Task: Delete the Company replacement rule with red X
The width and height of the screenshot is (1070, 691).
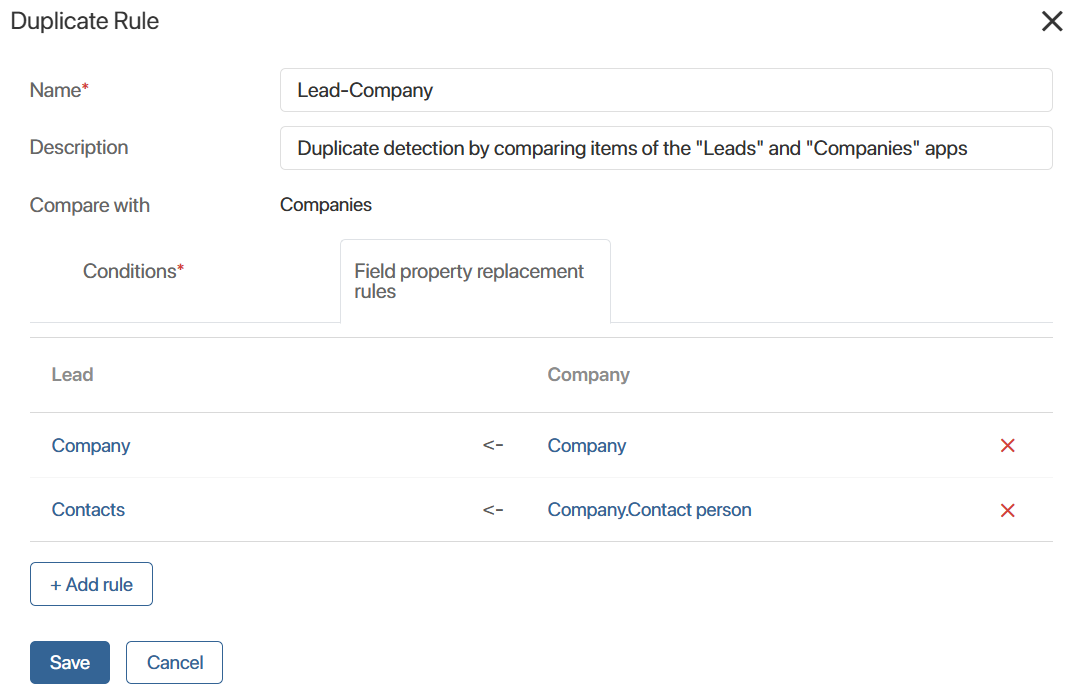Action: point(1007,445)
